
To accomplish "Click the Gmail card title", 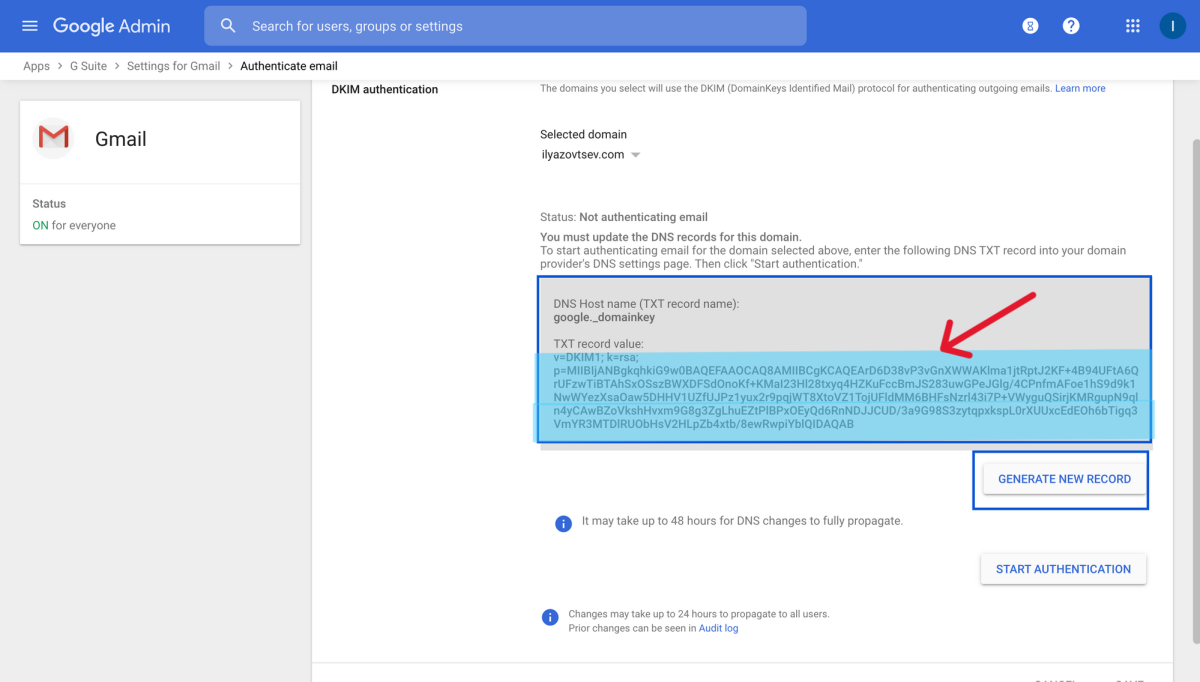I will coord(121,139).
